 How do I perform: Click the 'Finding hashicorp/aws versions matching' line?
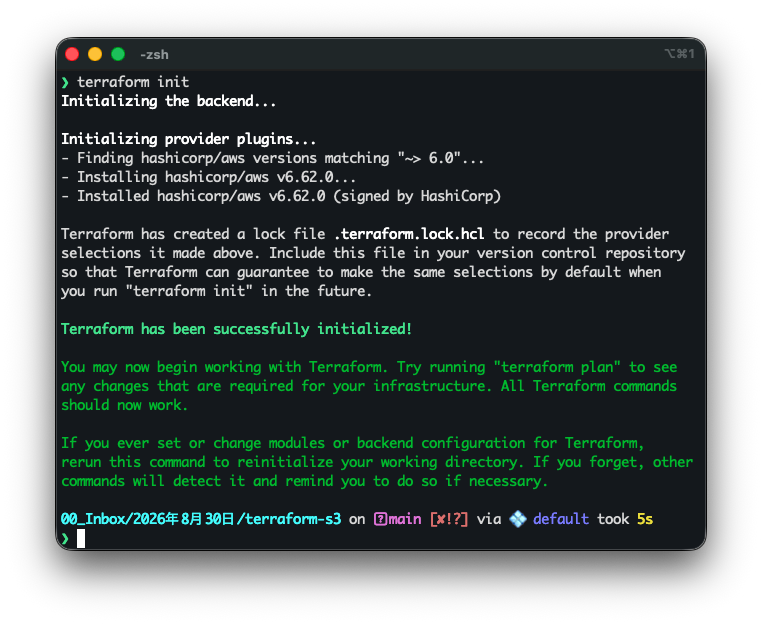click(273, 158)
